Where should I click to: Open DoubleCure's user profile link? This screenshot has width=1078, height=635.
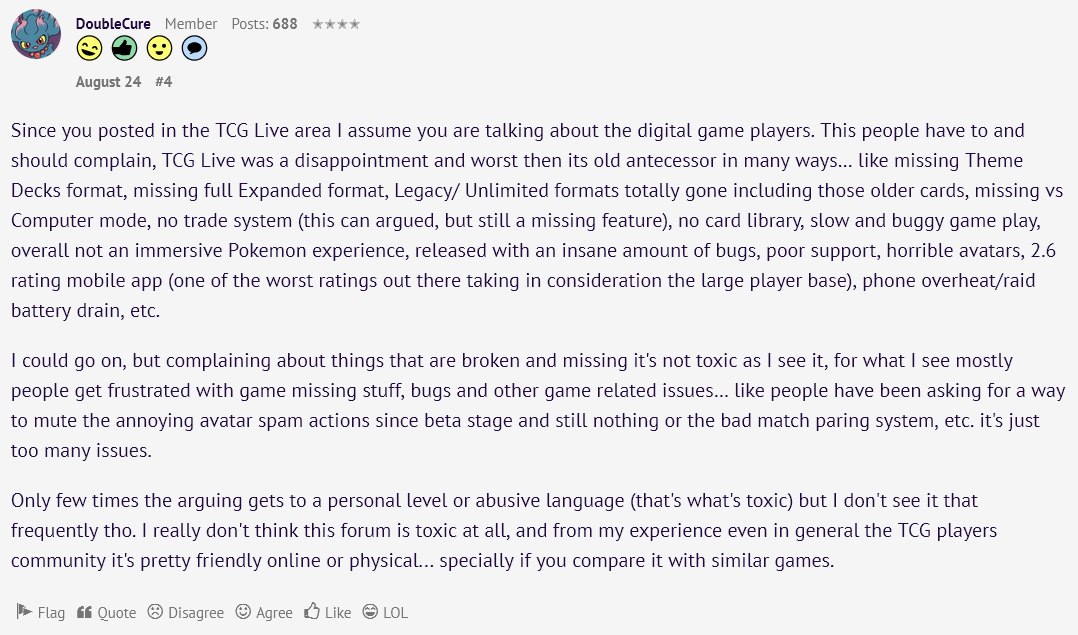pos(113,24)
